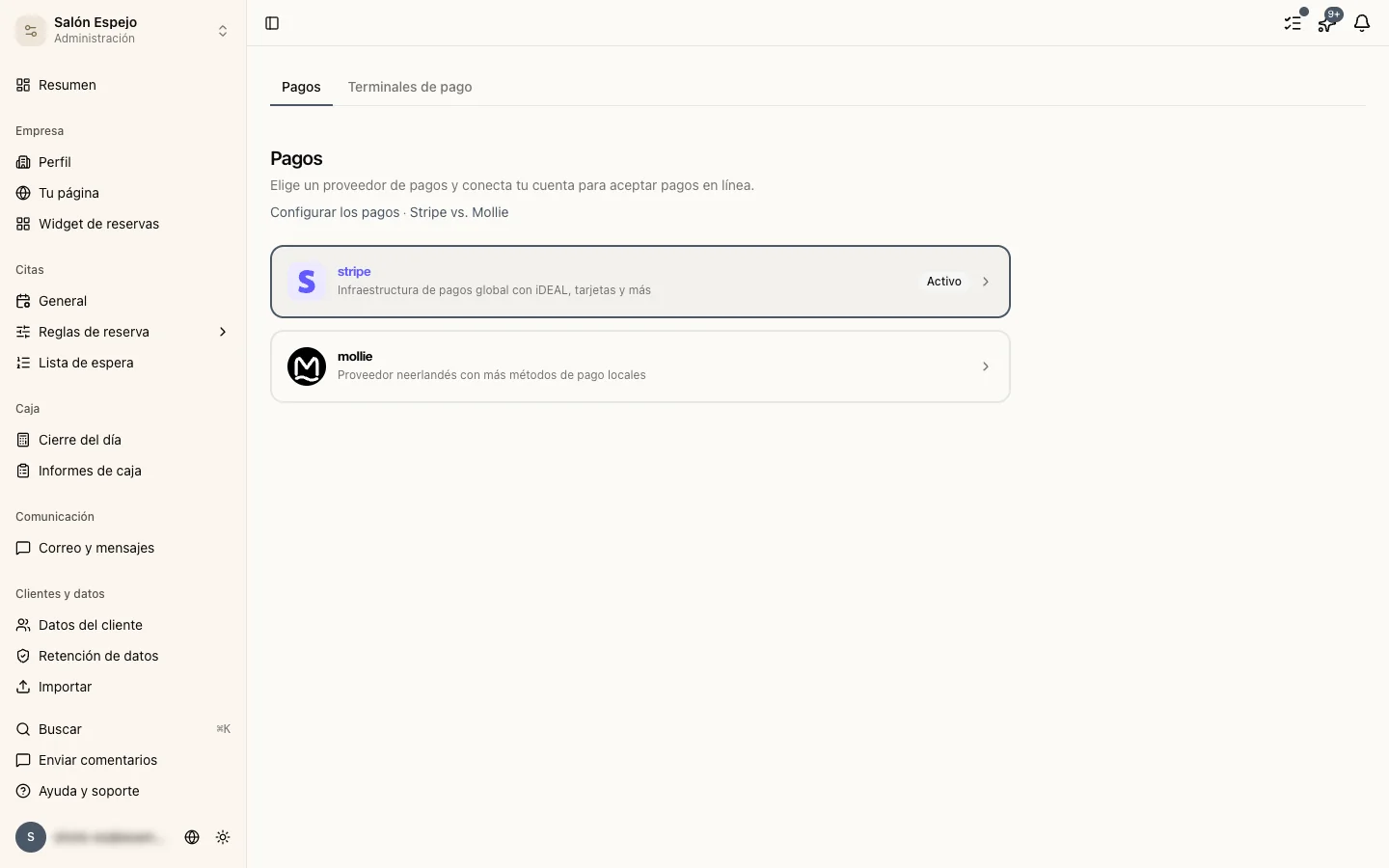Open Configurar los pagos link
This screenshot has width=1389, height=868.
tap(335, 212)
